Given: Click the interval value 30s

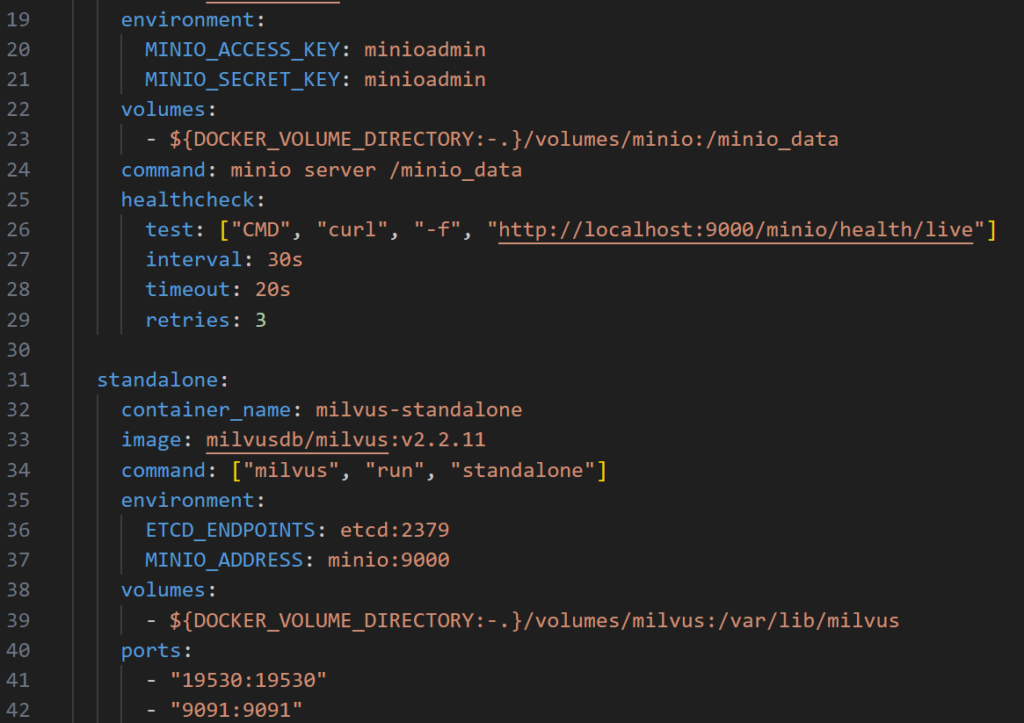Looking at the screenshot, I should click(285, 260).
